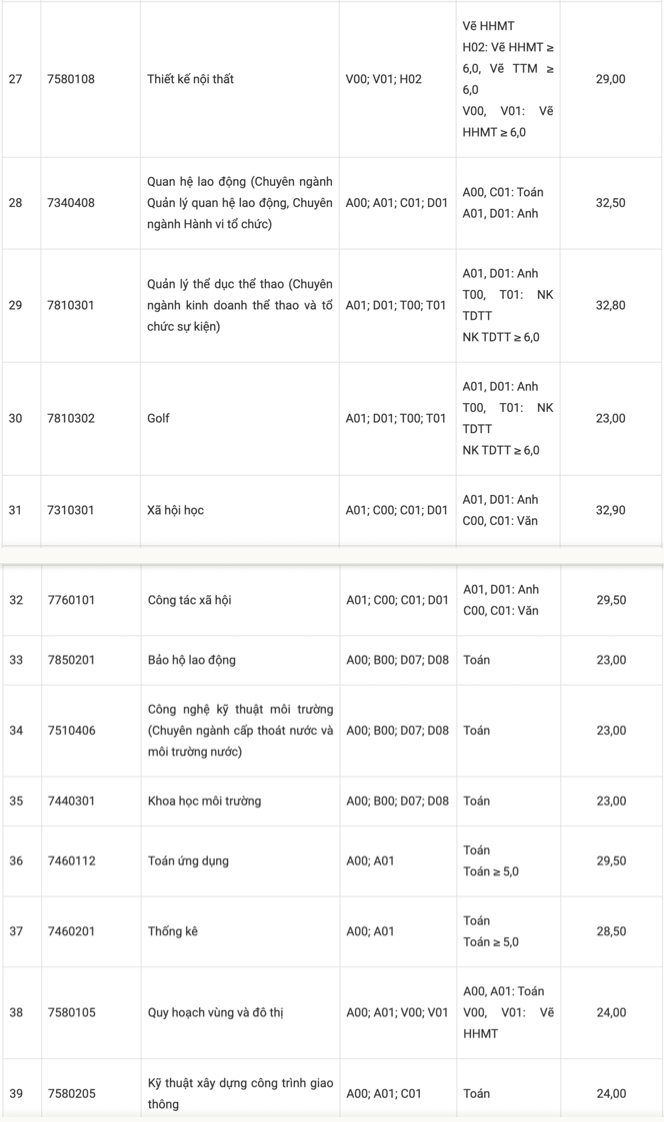The image size is (664, 1122).
Task: Click the 28,50 score for Thống kê
Action: click(x=610, y=931)
